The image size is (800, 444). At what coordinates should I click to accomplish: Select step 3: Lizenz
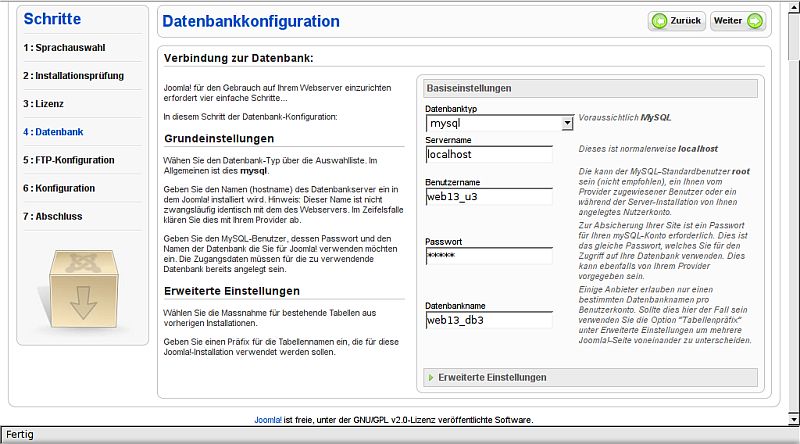(x=43, y=104)
